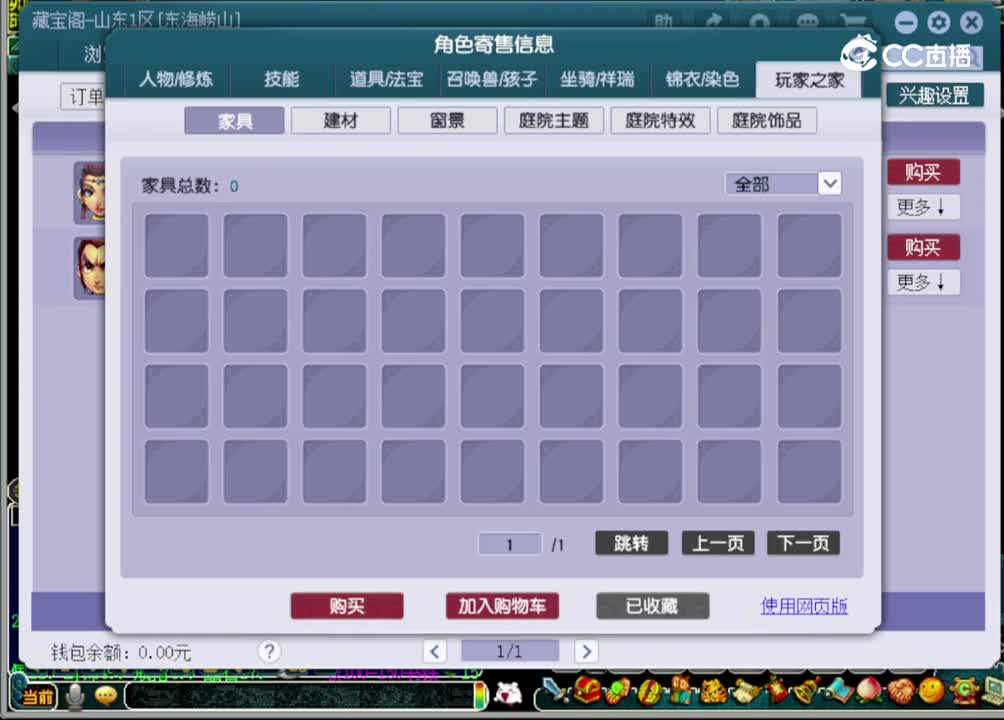This screenshot has height=720, width=1004.
Task: Switch to the 建材 tab
Action: [340, 120]
